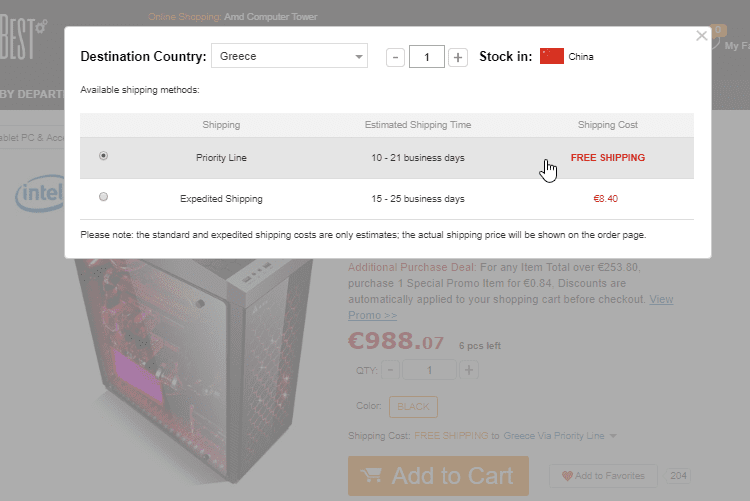
Task: Choose the BLACK color option
Action: tap(413, 407)
